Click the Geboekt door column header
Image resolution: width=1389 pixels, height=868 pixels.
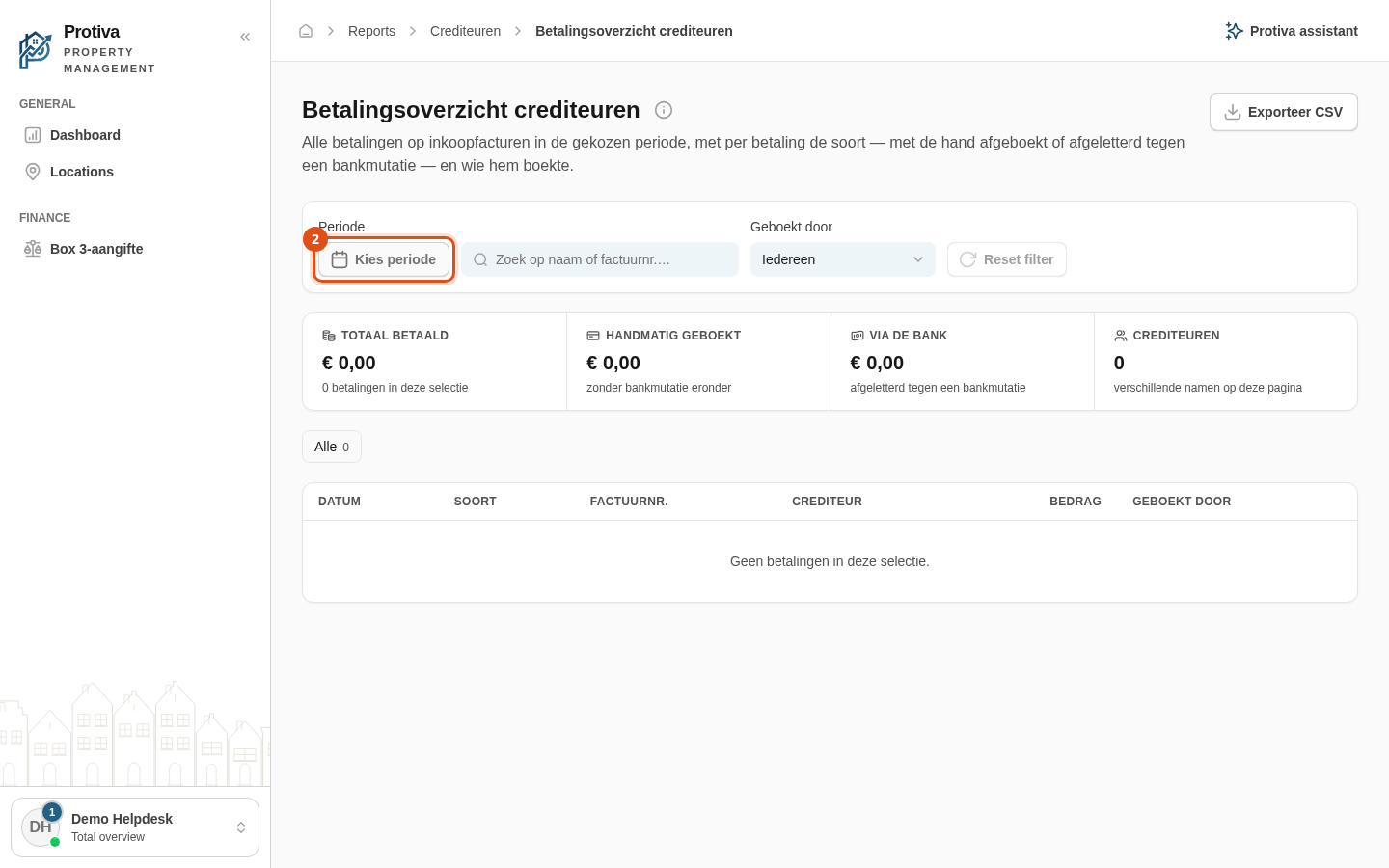tap(1182, 502)
